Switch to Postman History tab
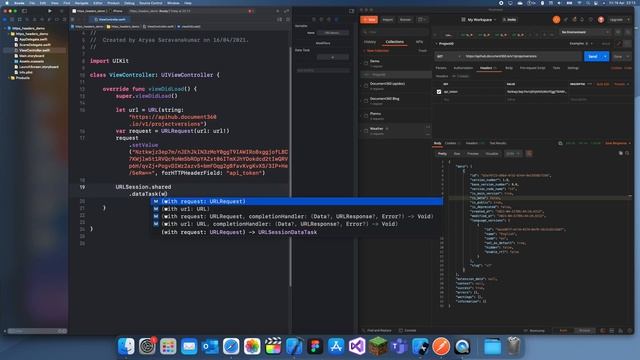 click(370, 42)
